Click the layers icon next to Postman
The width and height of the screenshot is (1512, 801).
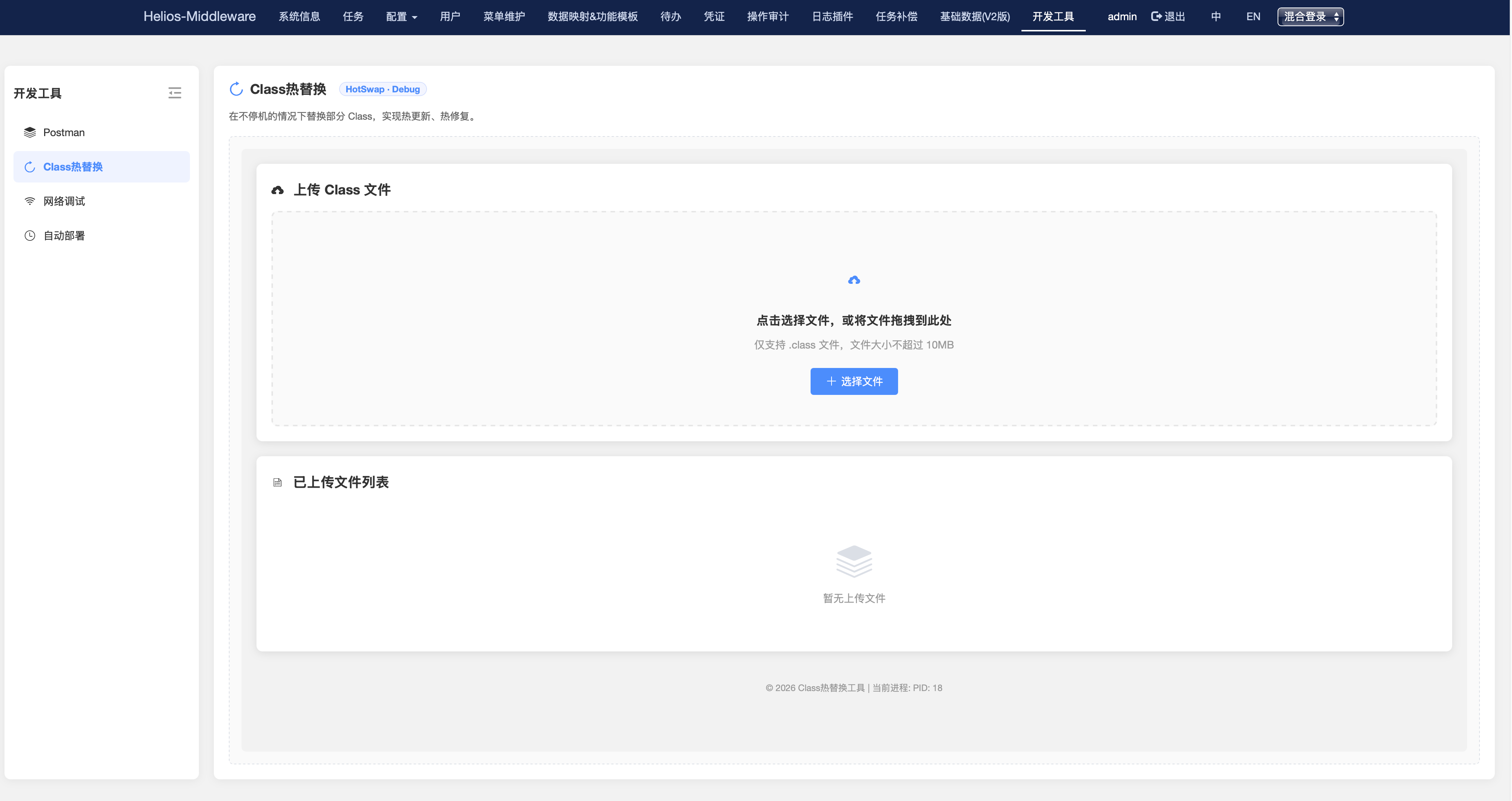(x=29, y=132)
